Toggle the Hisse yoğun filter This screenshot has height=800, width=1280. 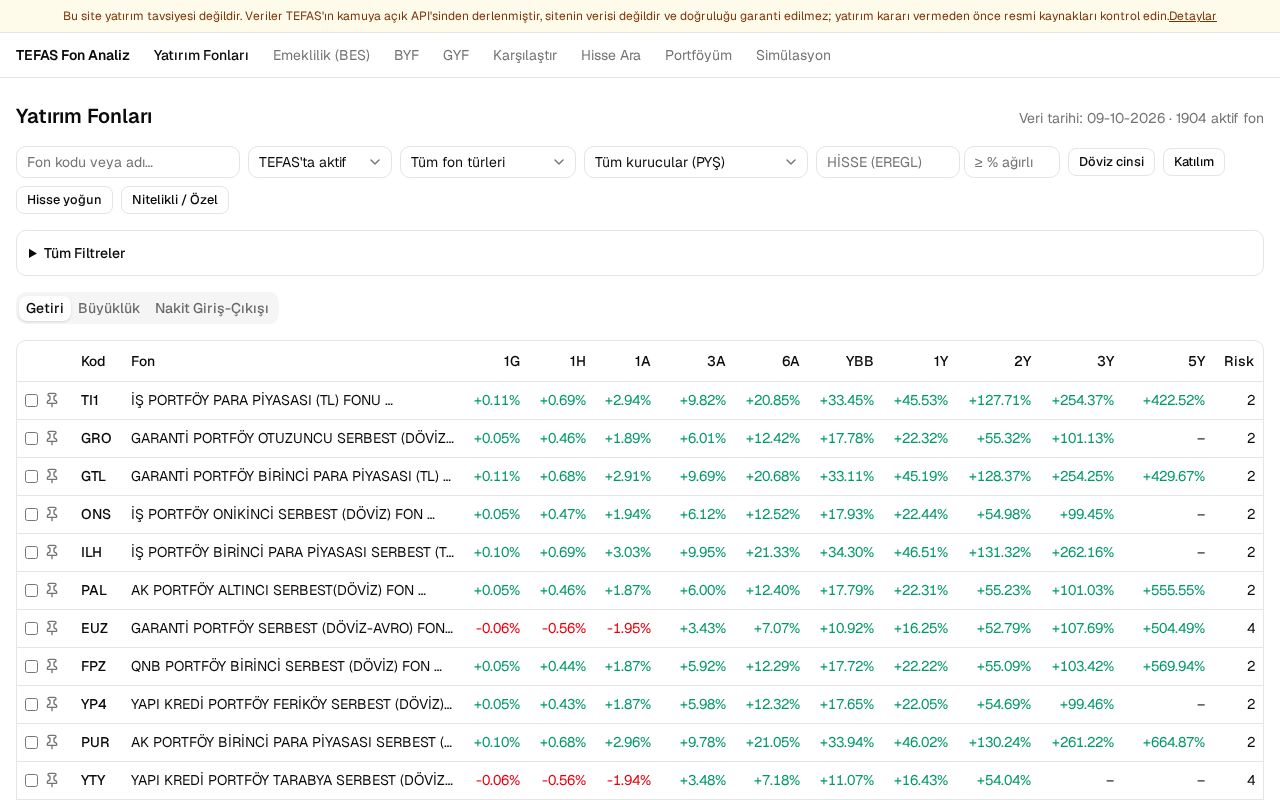click(64, 200)
